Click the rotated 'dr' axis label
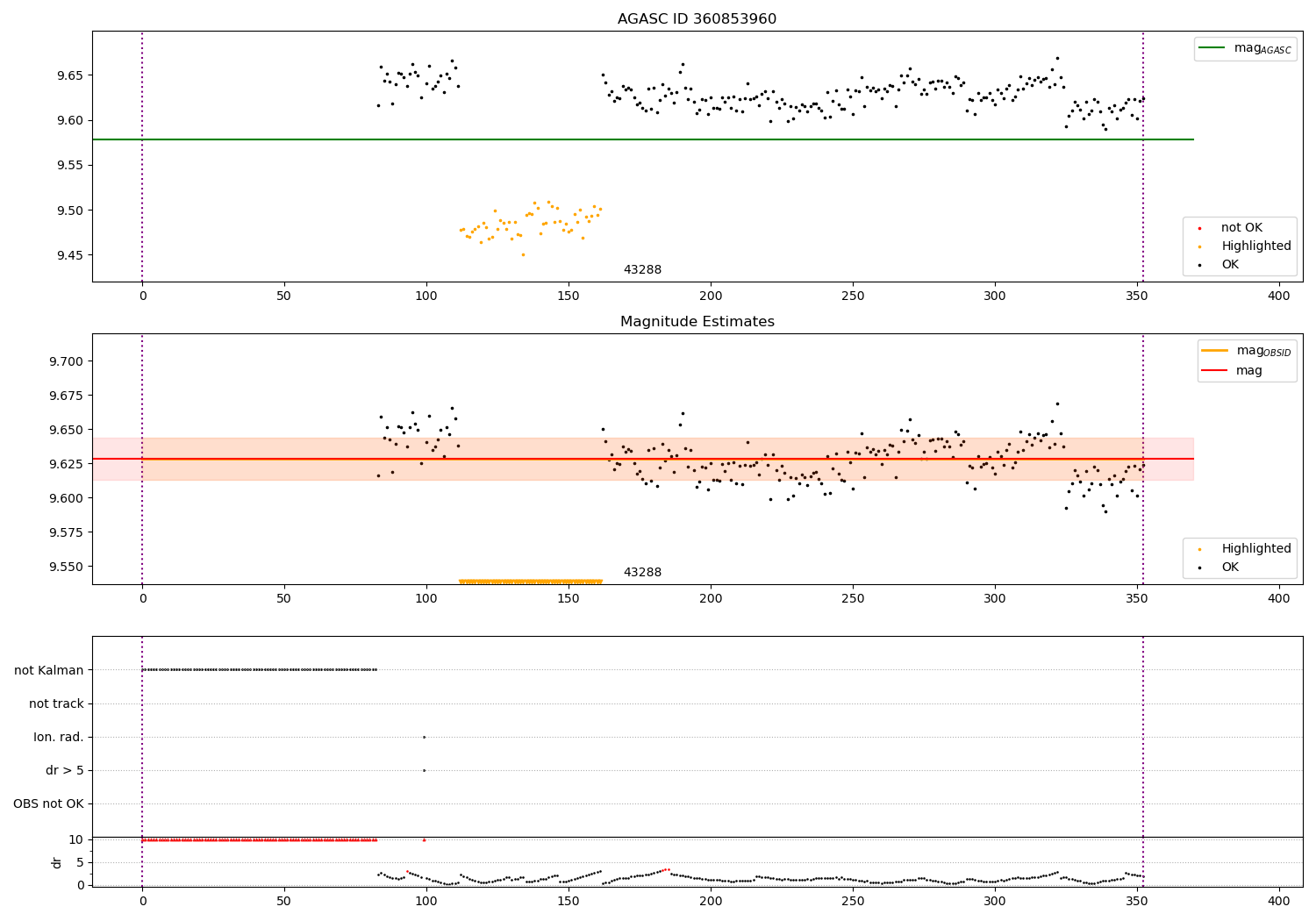This screenshot has width=1316, height=921. (x=57, y=862)
